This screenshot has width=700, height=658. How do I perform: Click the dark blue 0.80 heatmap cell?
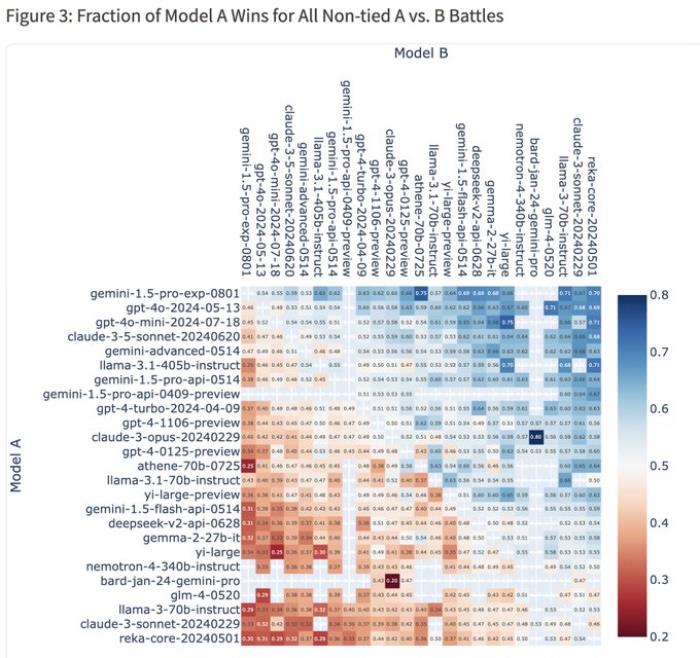pos(536,437)
